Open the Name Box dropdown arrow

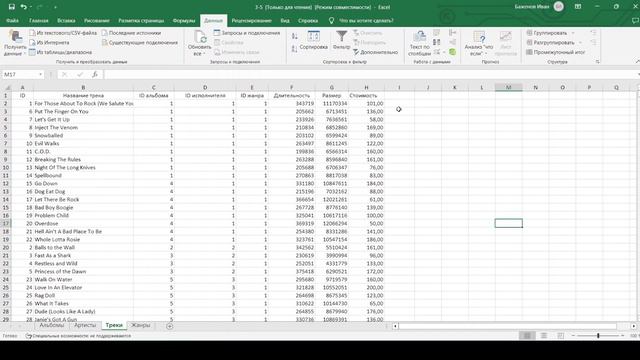[40, 74]
